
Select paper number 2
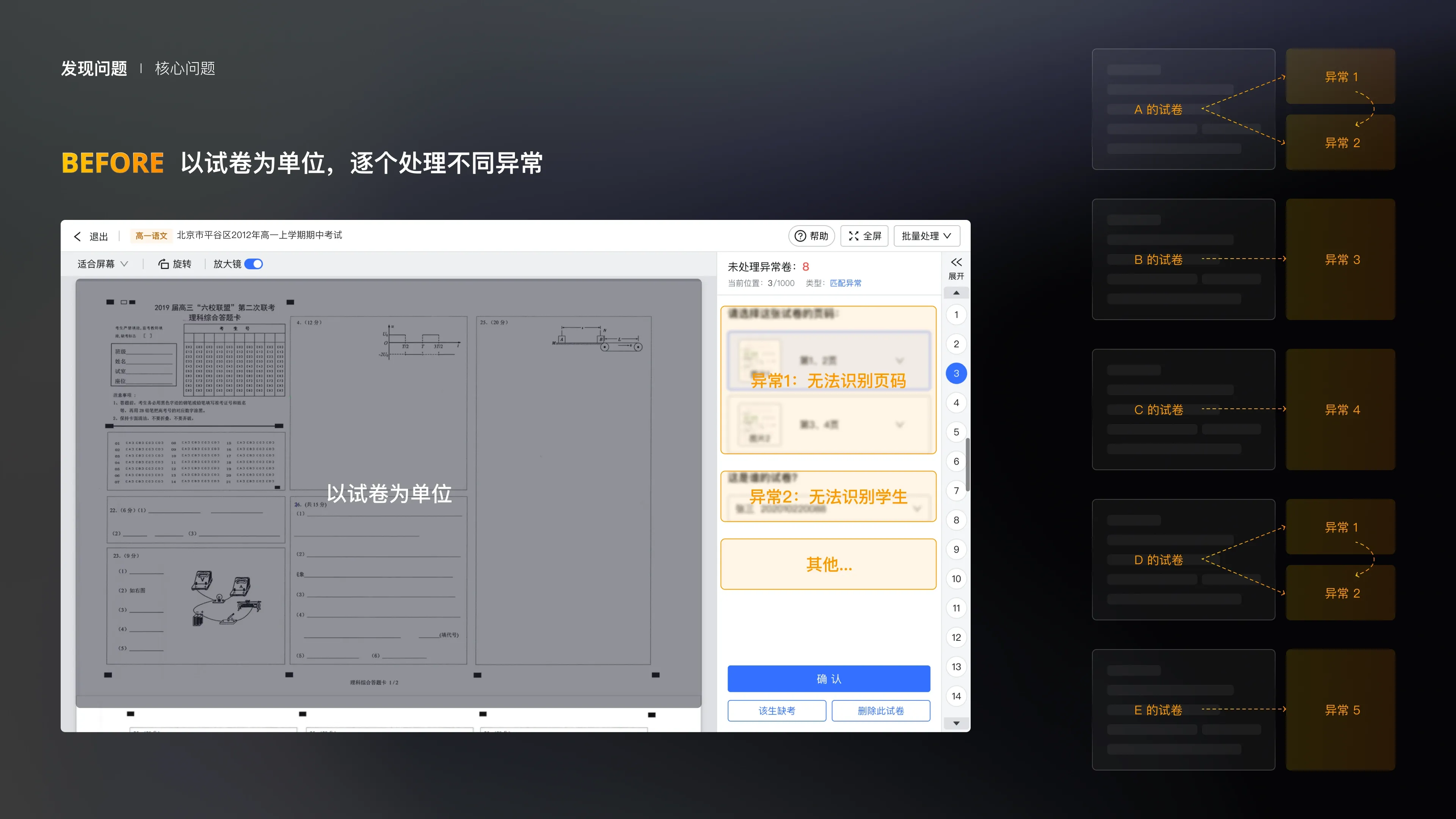point(956,344)
